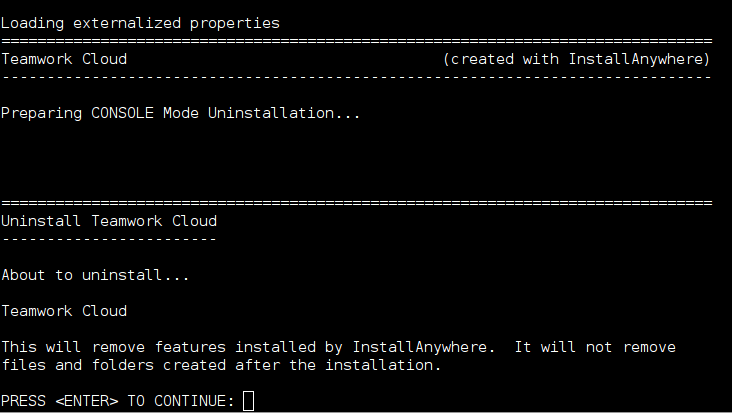Click the "(created with InstallAnywhere)" text

pos(577,59)
